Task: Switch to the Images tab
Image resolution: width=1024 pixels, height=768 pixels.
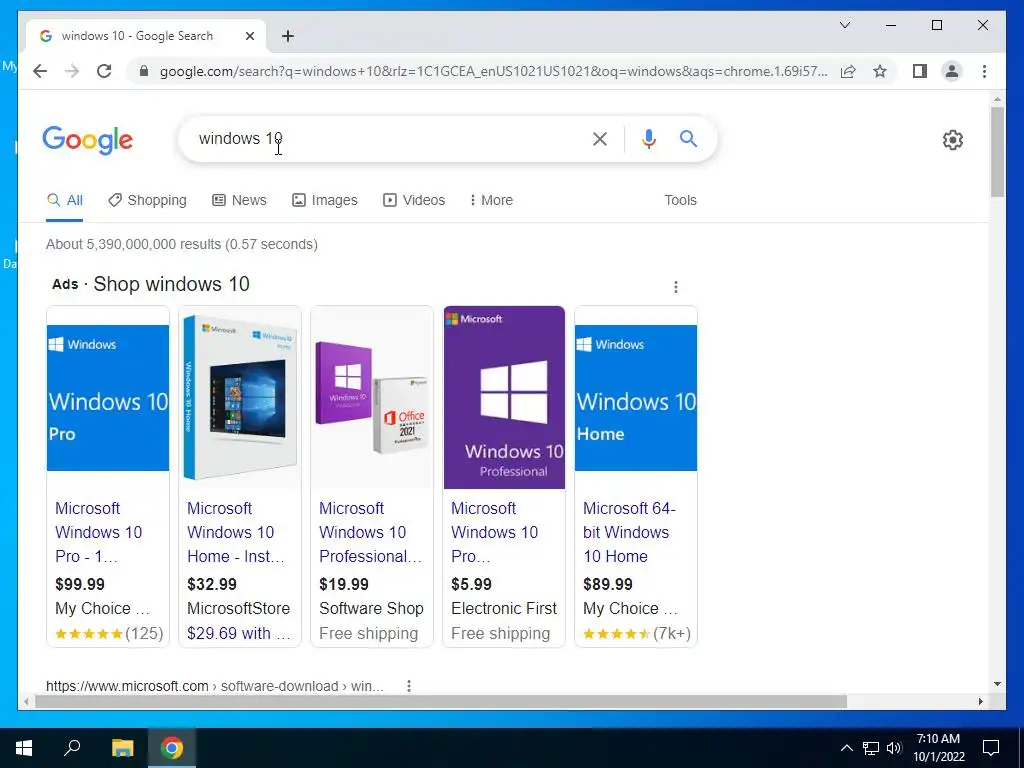Action: [325, 200]
